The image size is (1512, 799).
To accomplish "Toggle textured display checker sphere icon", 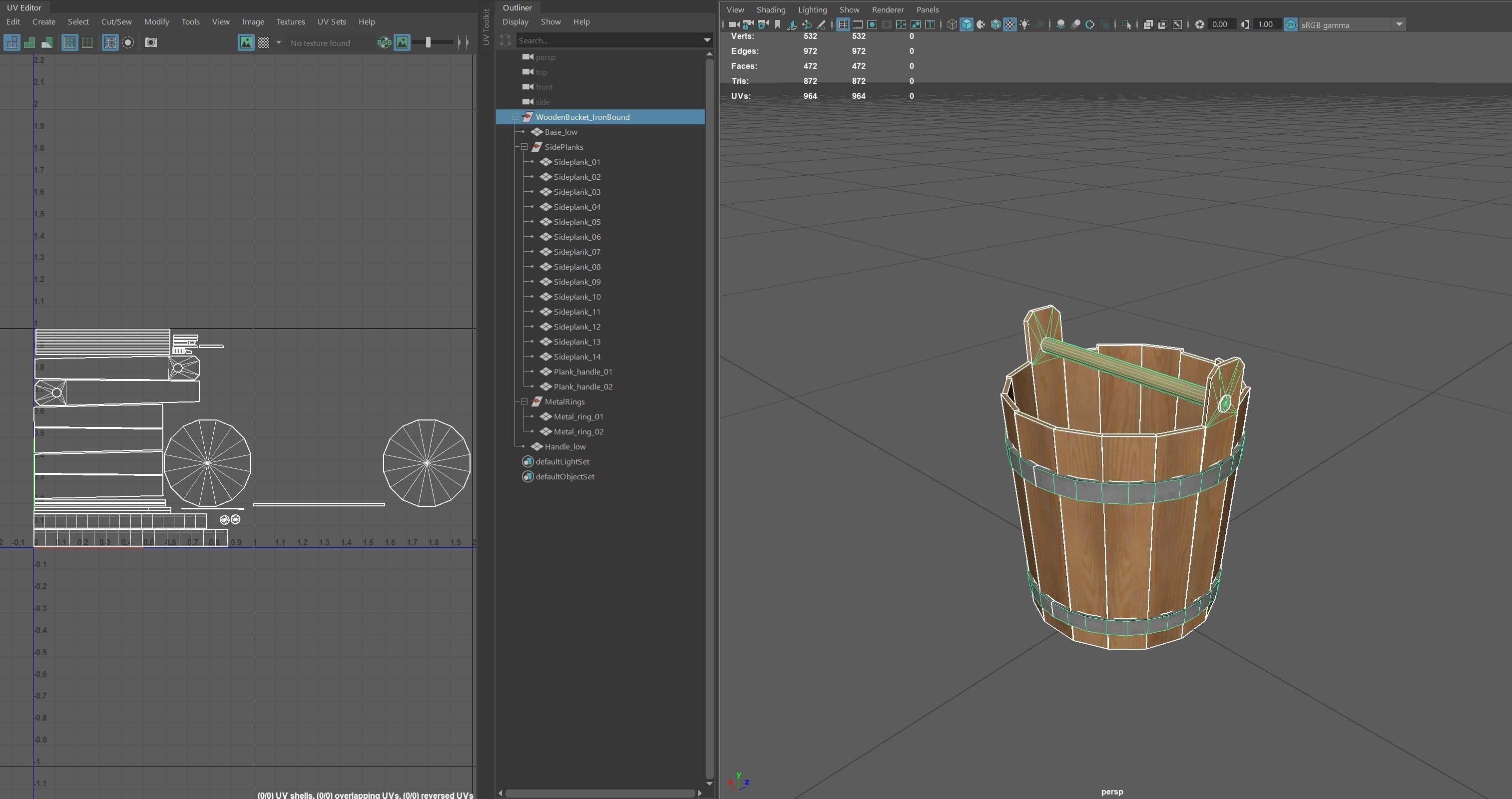I will click(1010, 24).
